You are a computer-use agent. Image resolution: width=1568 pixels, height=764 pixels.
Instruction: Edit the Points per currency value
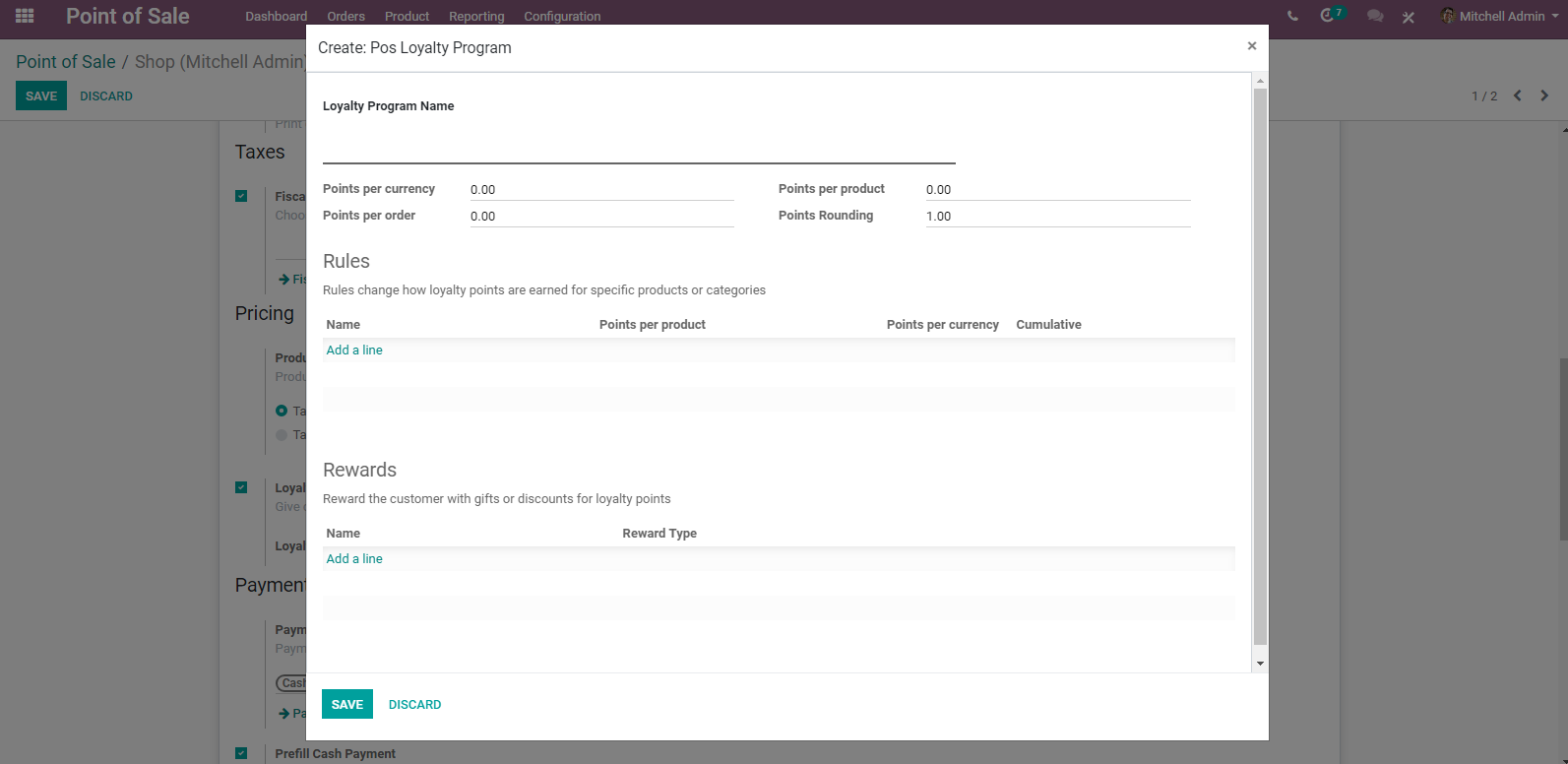[601, 189]
